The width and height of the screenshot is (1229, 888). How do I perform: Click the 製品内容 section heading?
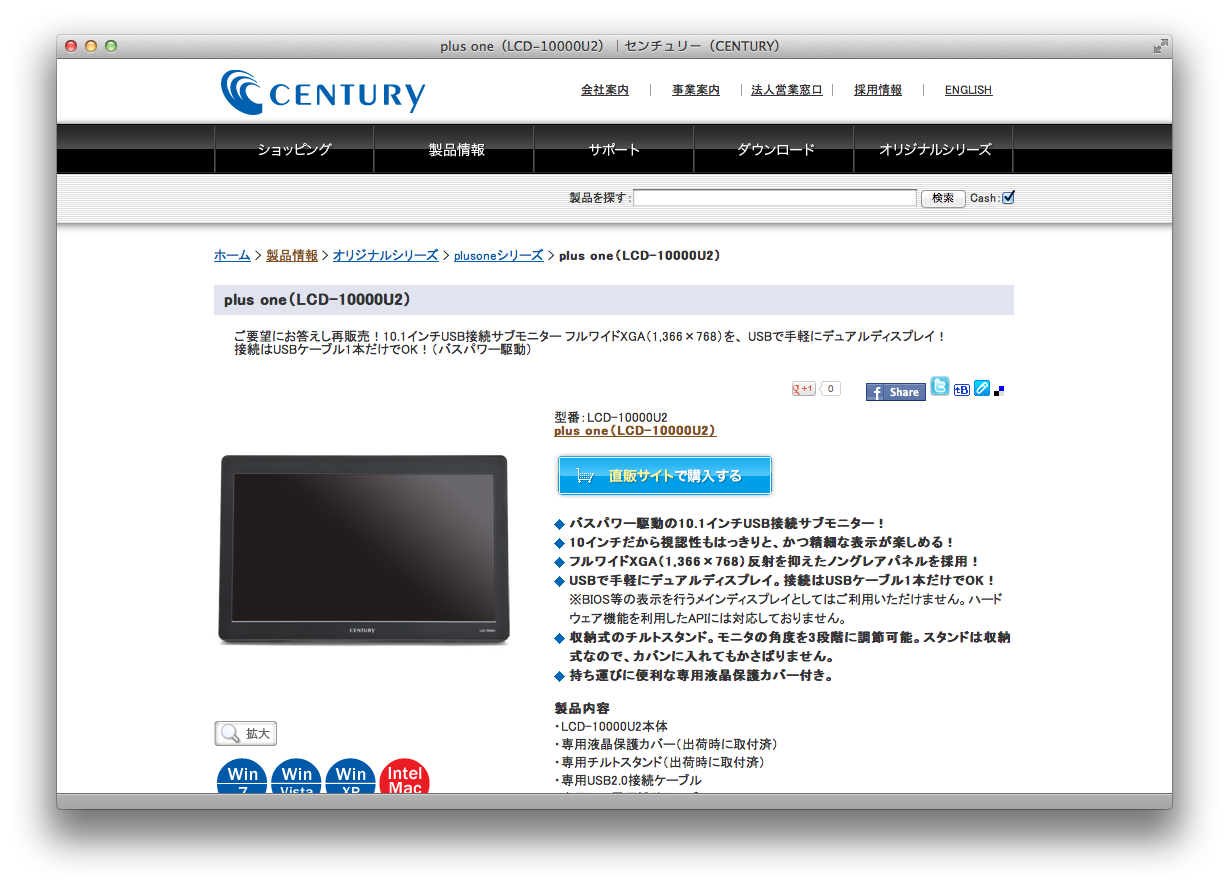tap(582, 708)
